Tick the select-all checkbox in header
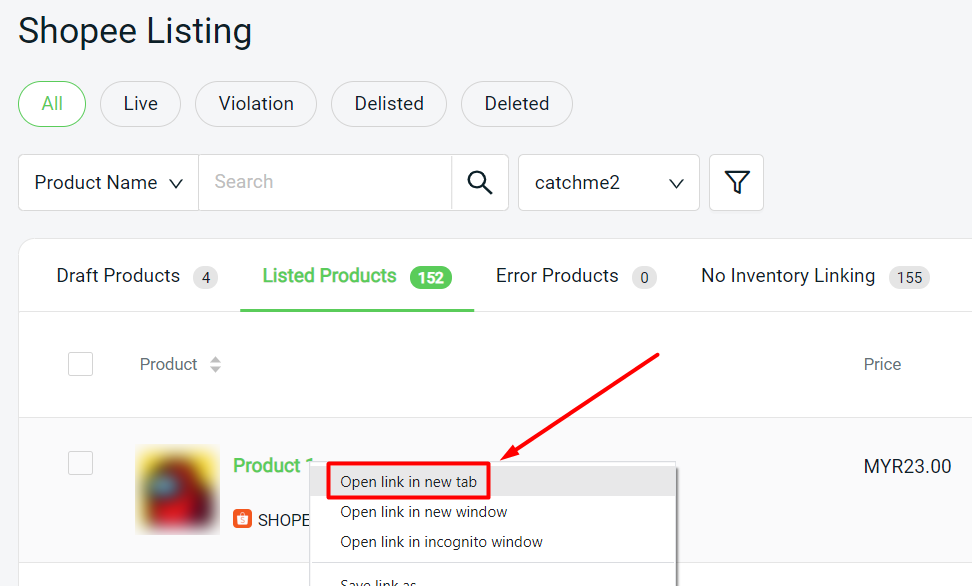This screenshot has height=586, width=972. point(80,364)
